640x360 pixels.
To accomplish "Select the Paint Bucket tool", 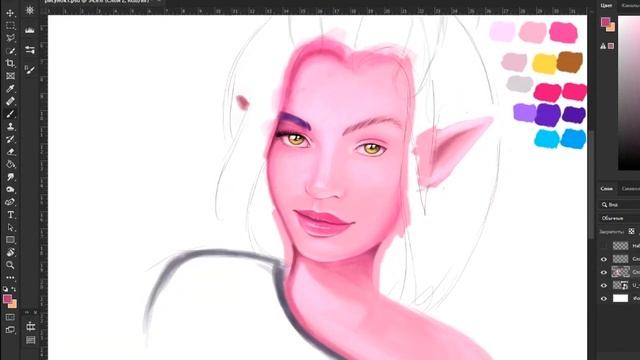I will pyautogui.click(x=10, y=164).
